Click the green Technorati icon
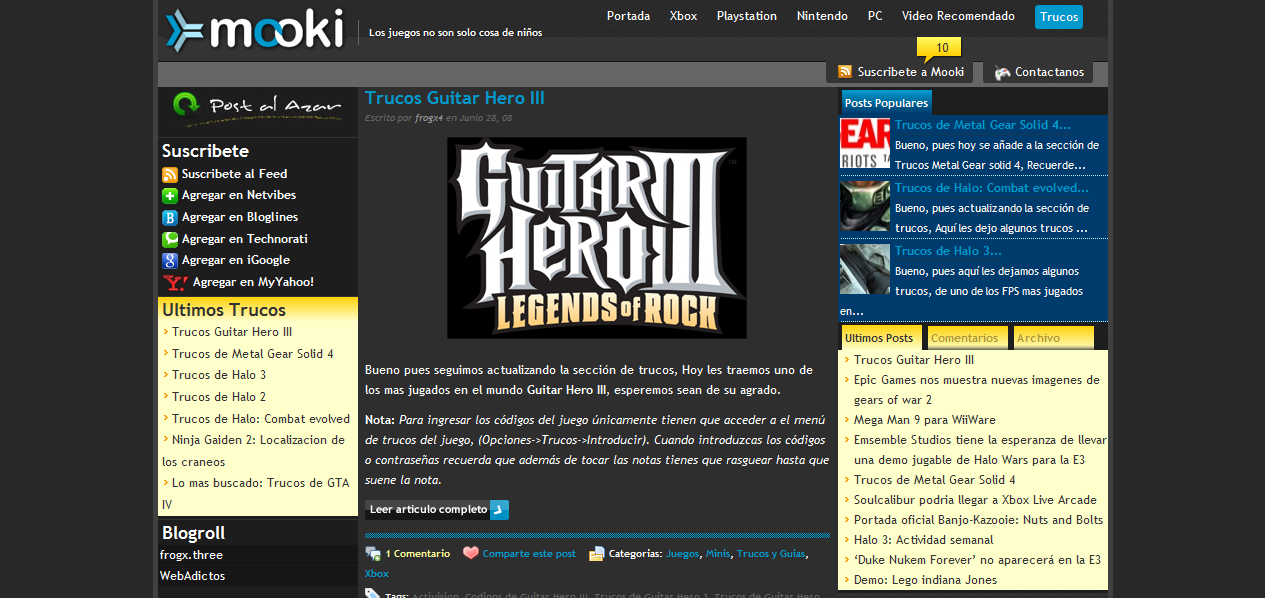Viewport: 1265px width, 598px height. coord(170,239)
